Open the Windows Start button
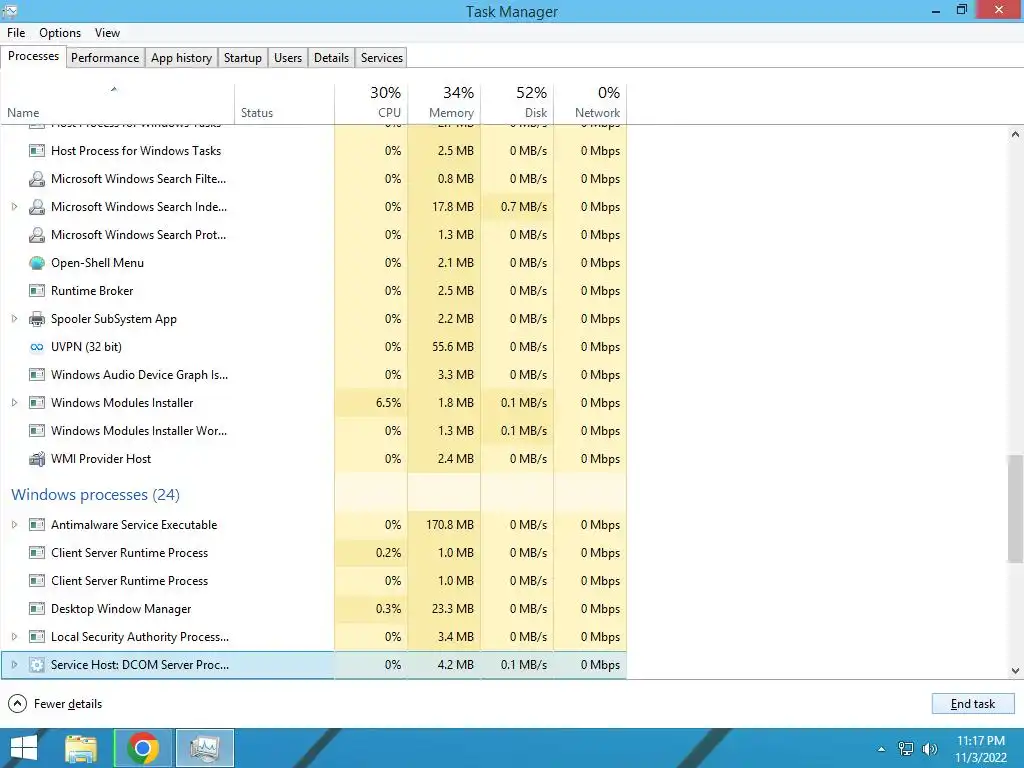1024x768 pixels. (x=24, y=748)
